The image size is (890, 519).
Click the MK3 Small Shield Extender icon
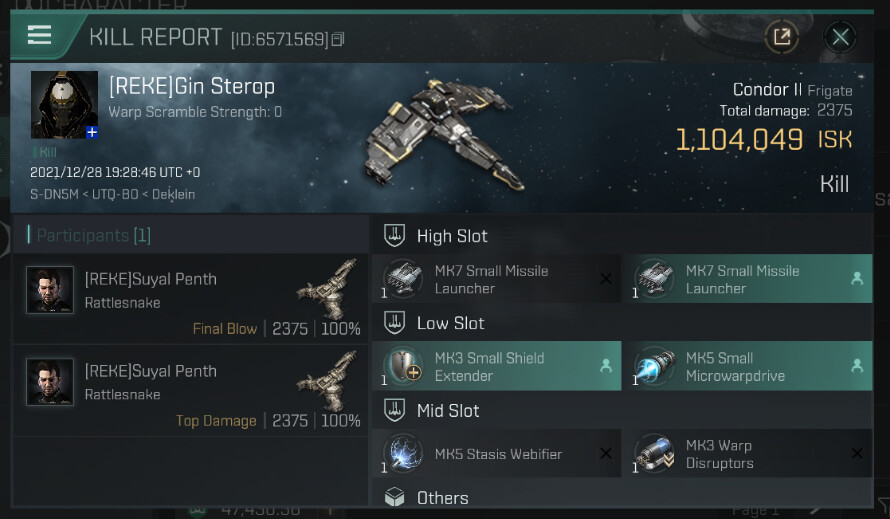click(x=404, y=366)
